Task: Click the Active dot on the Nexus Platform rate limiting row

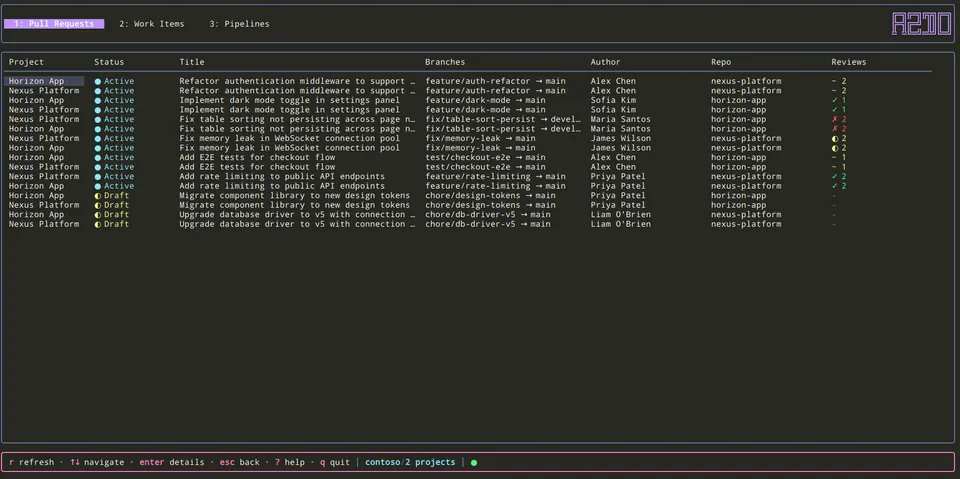Action: click(x=98, y=176)
